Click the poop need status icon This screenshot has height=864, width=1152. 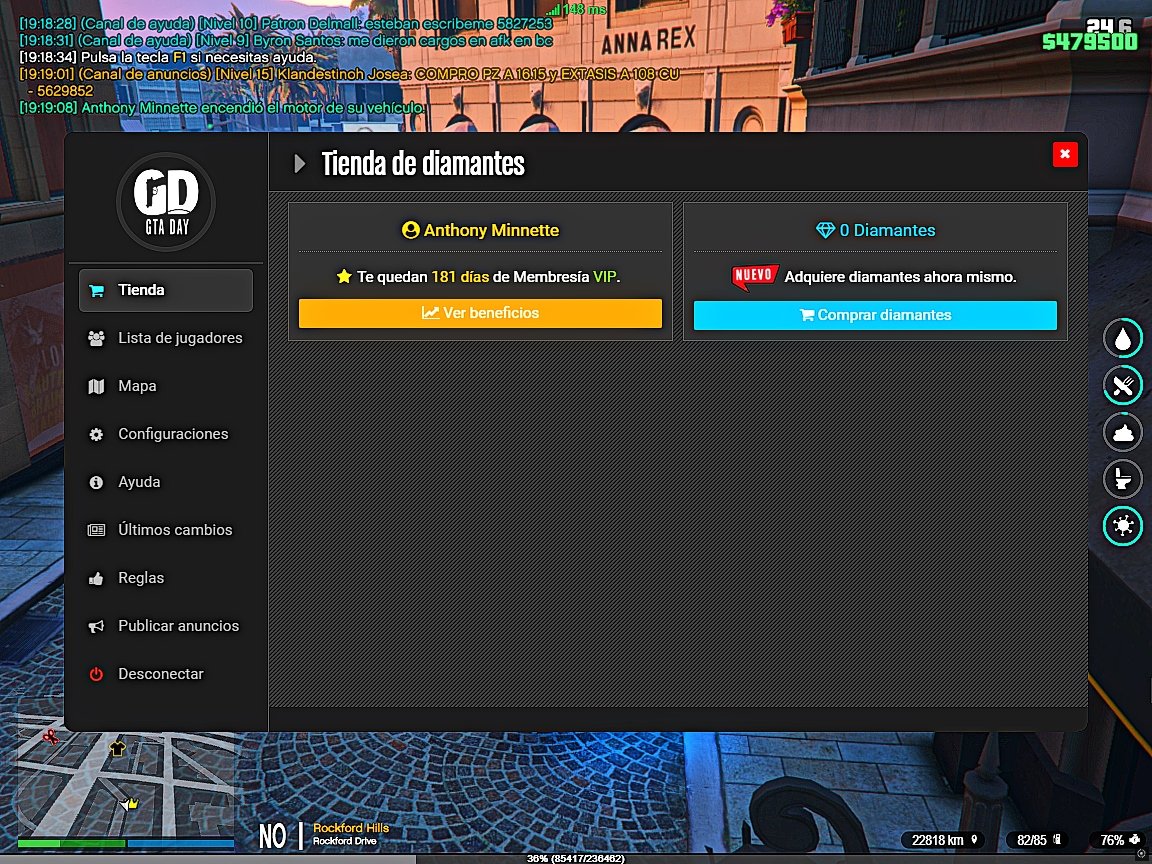[1123, 433]
